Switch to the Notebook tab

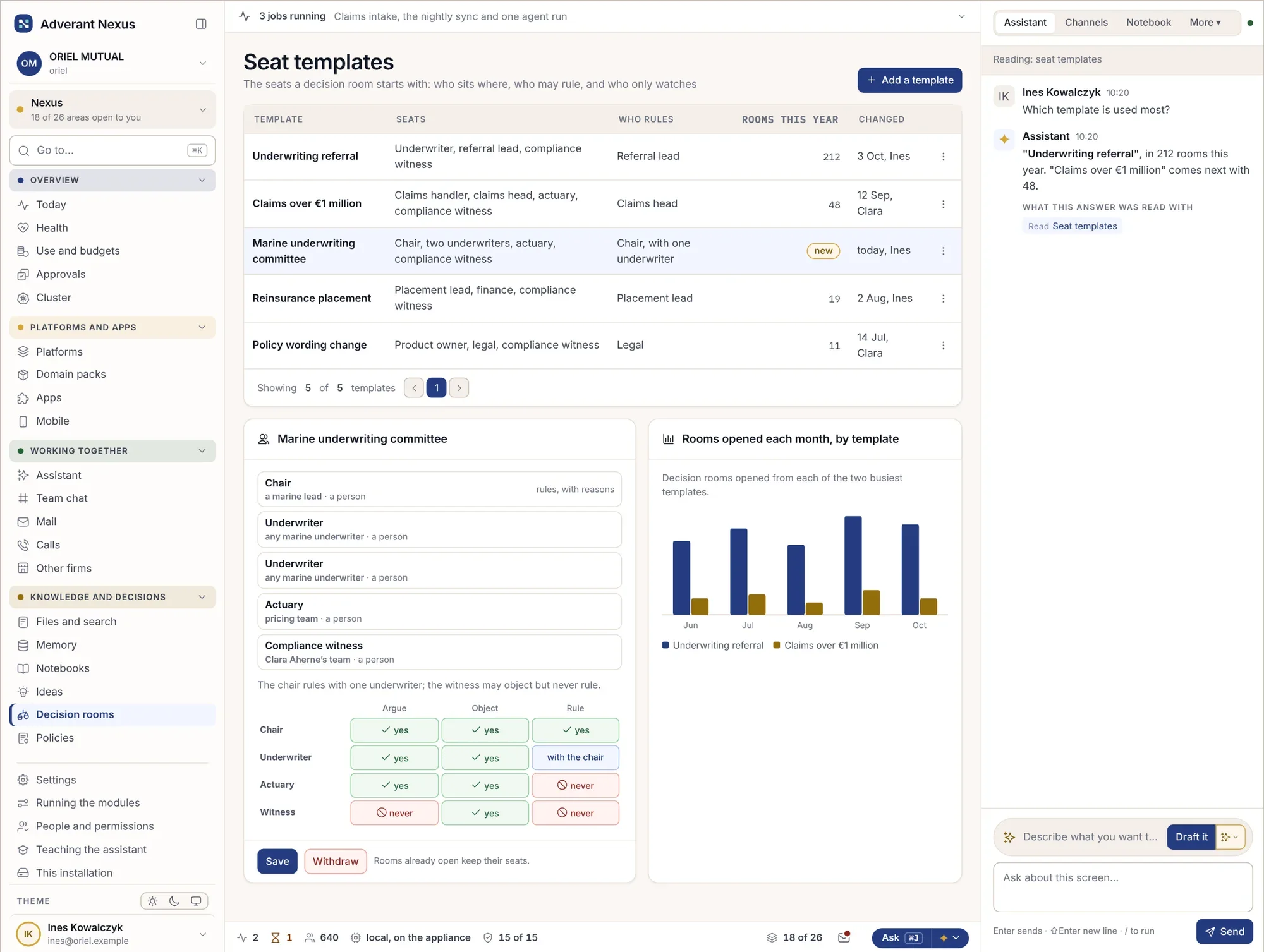pos(1148,23)
